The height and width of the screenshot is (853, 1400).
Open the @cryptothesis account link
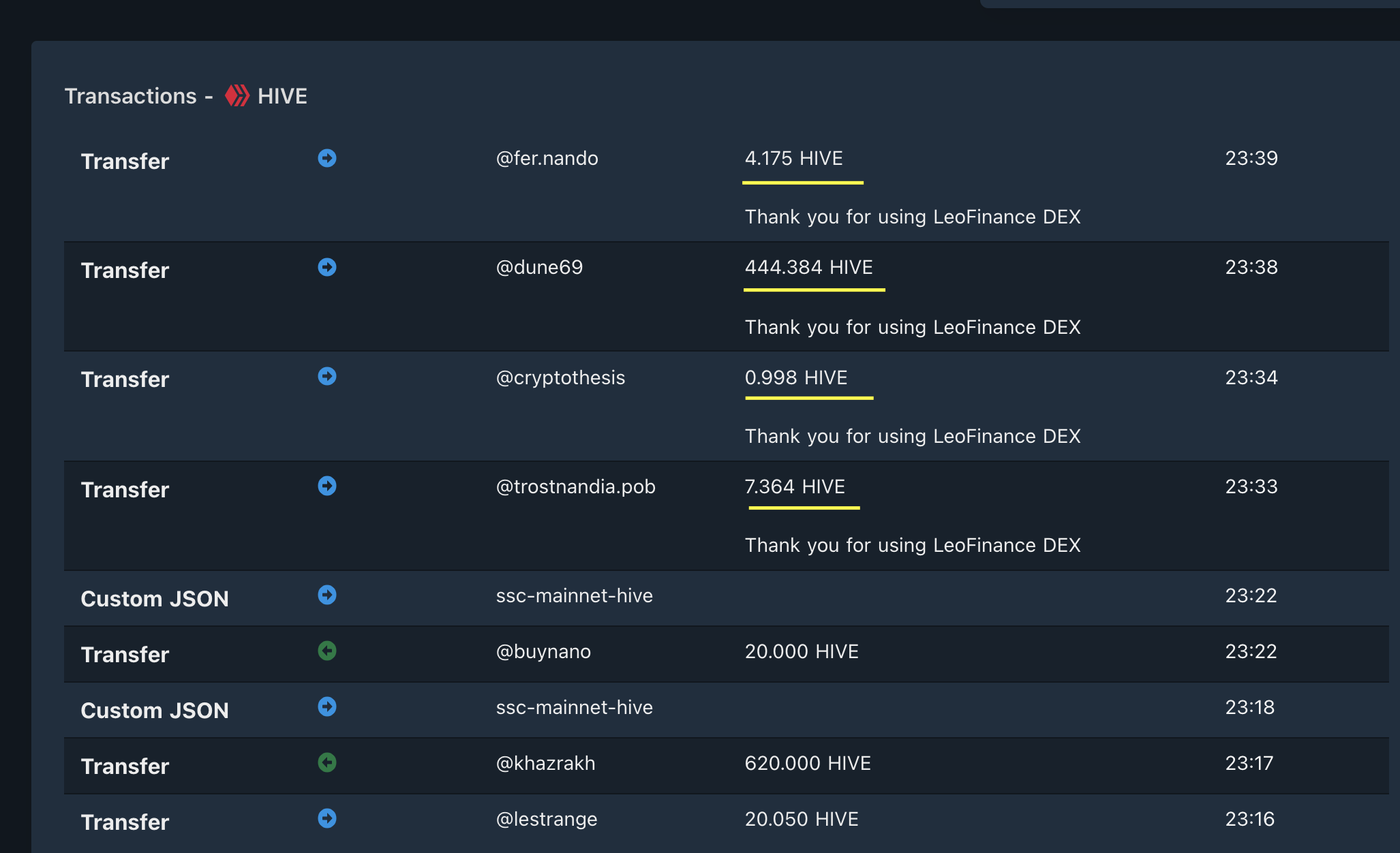click(x=560, y=377)
